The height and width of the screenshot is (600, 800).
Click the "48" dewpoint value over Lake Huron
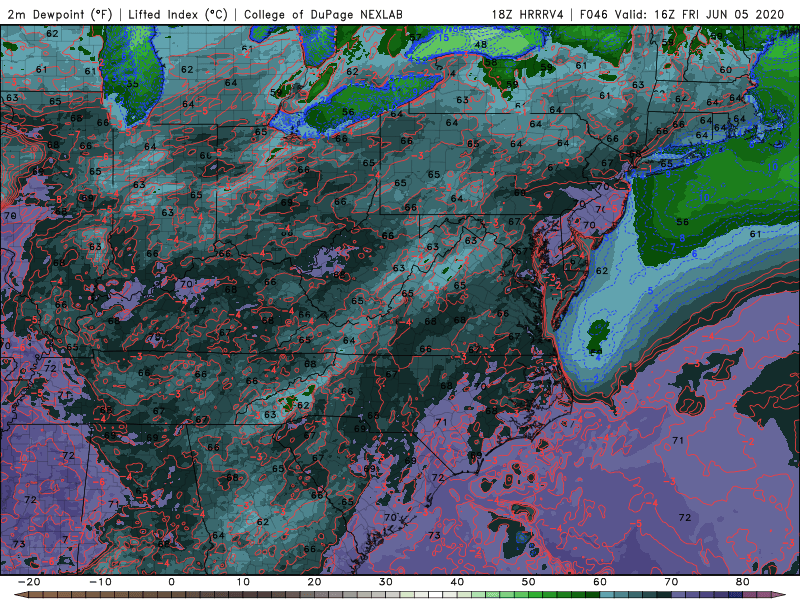pyautogui.click(x=480, y=45)
